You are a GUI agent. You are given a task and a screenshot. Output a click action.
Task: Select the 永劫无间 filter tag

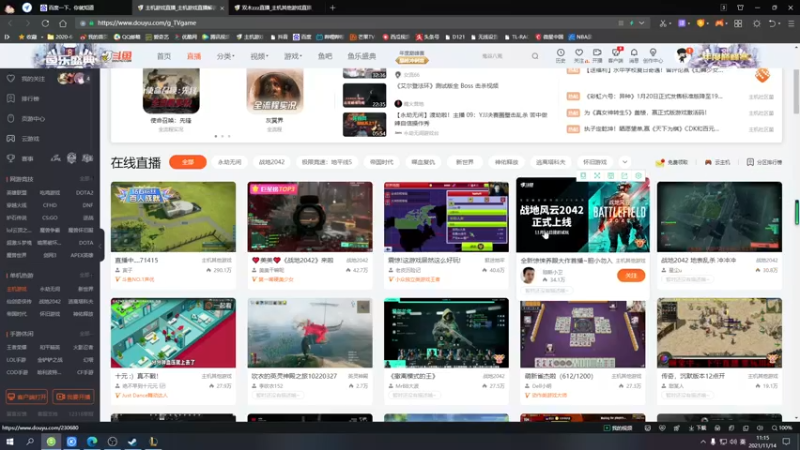tap(230, 162)
